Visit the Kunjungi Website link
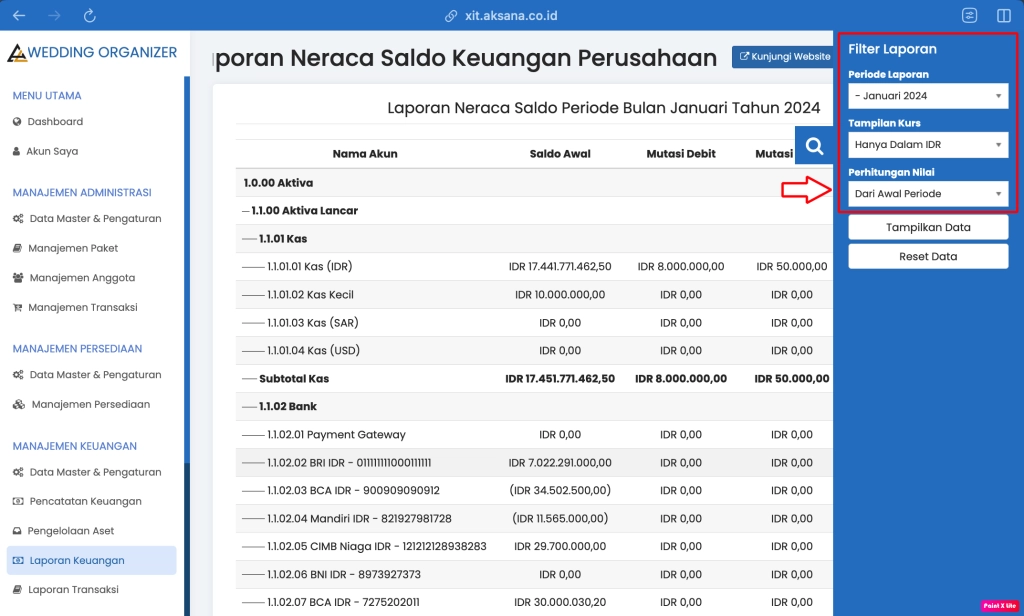The height and width of the screenshot is (616, 1024). pyautogui.click(x=783, y=57)
